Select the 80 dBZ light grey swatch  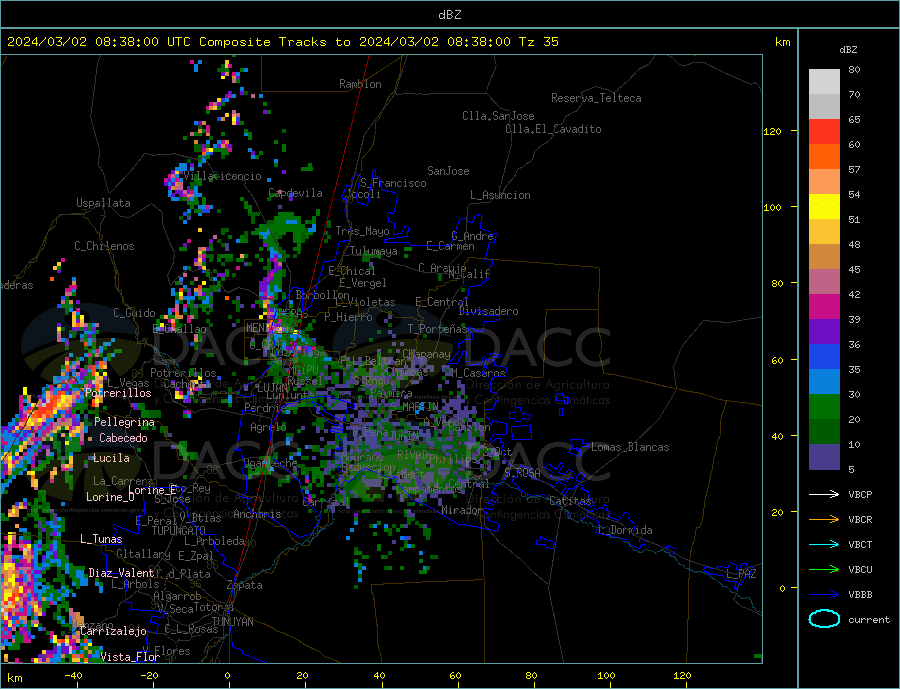824,82
